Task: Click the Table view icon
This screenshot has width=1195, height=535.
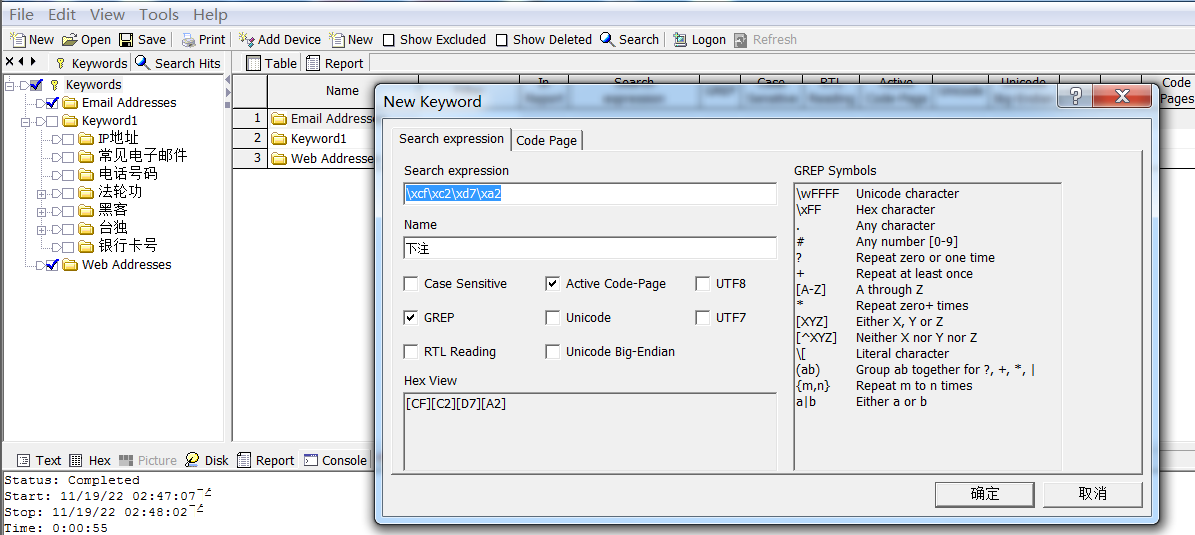Action: pos(253,63)
